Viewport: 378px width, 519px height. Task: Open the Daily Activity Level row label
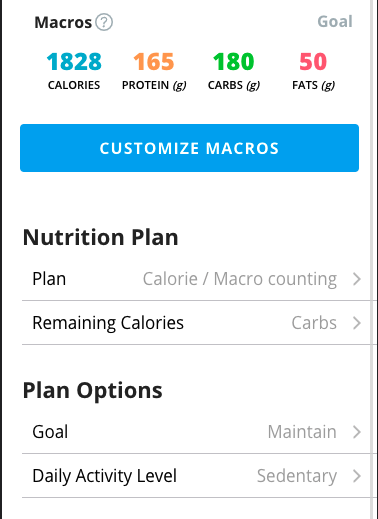click(104, 476)
